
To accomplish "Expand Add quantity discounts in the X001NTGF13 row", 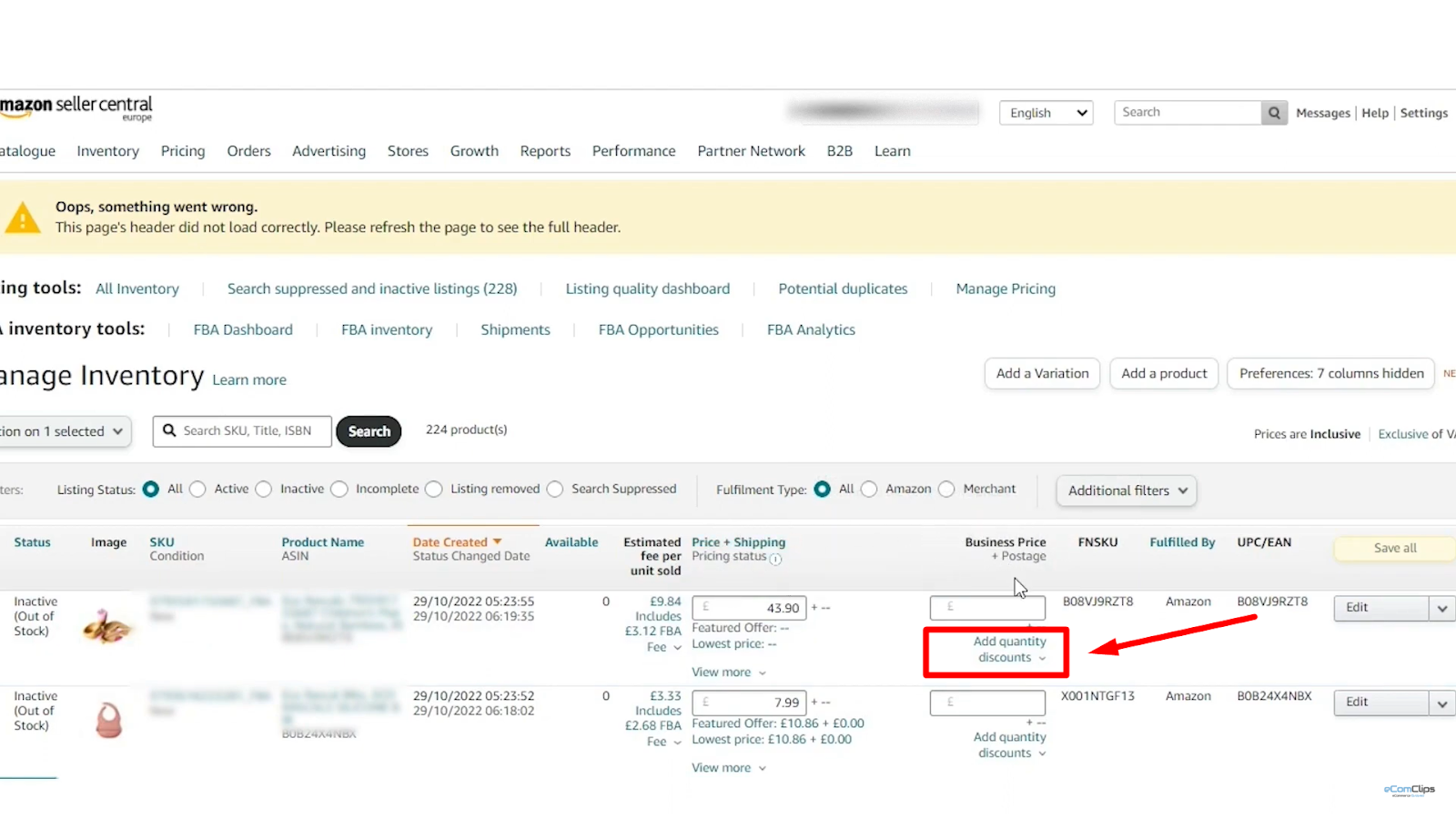I will click(1010, 745).
